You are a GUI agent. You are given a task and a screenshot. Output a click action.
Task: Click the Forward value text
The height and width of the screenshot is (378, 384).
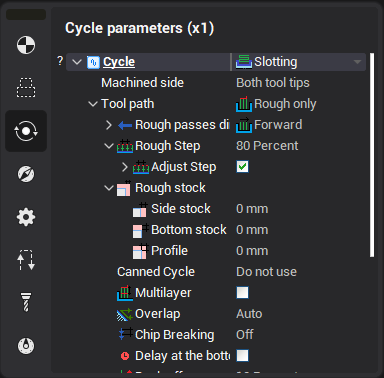pyautogui.click(x=278, y=125)
